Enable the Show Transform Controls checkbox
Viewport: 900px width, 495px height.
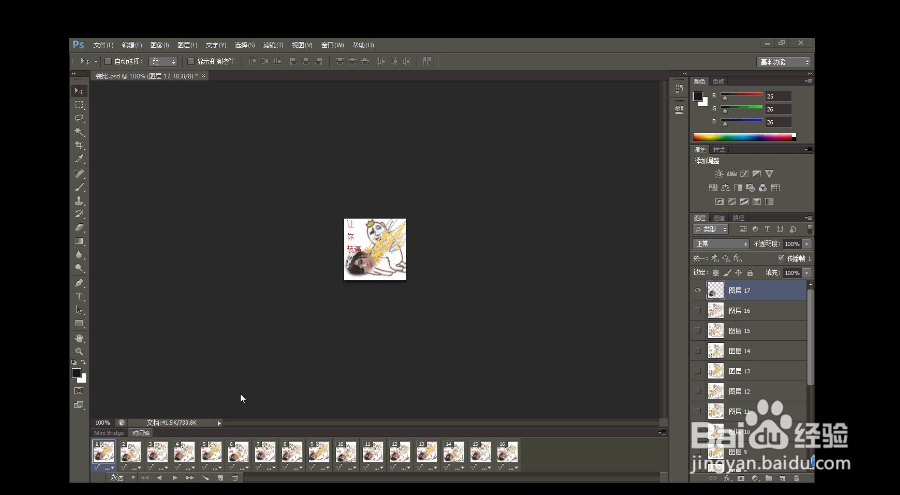[x=191, y=61]
